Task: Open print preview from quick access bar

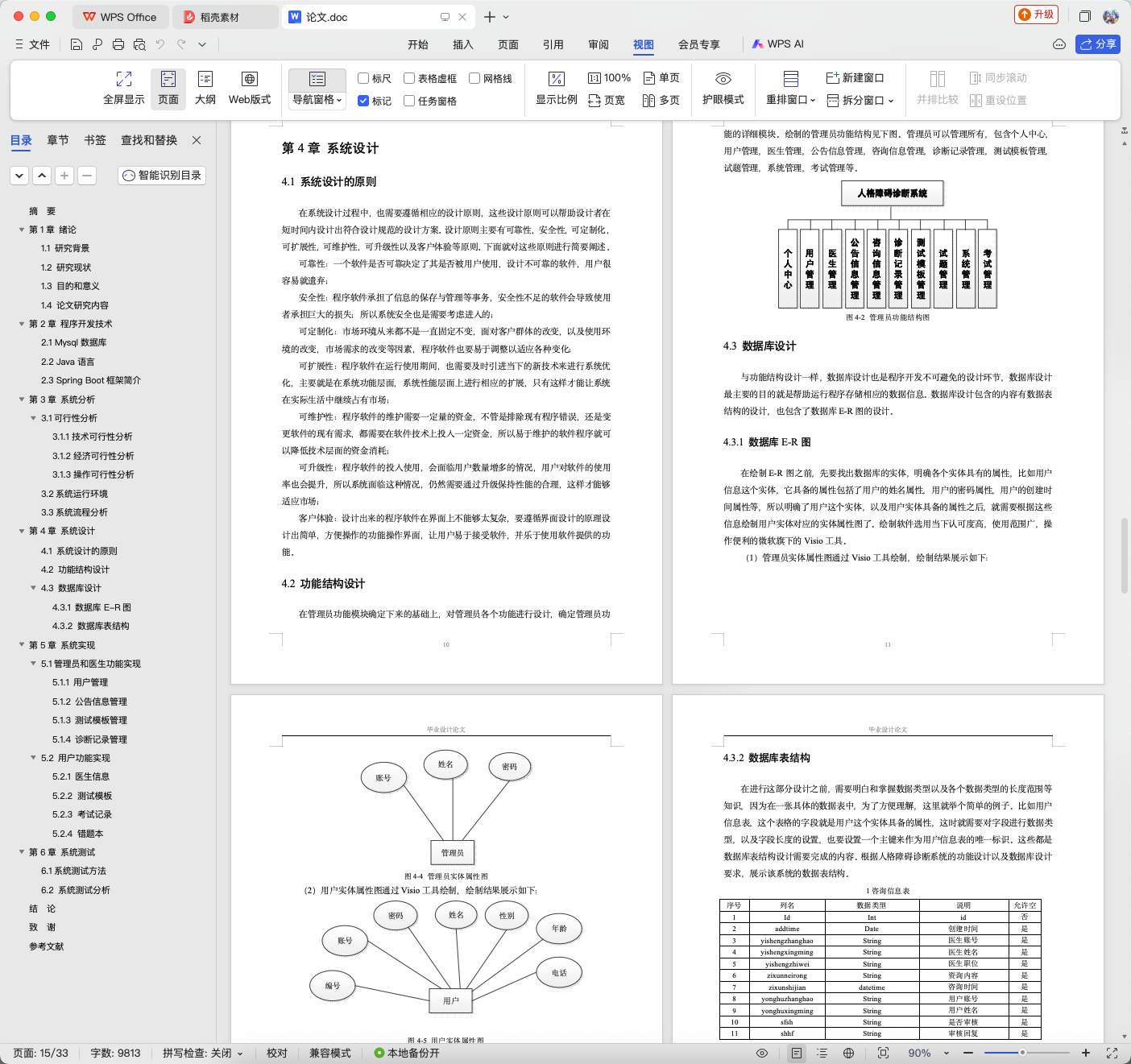Action: click(139, 44)
